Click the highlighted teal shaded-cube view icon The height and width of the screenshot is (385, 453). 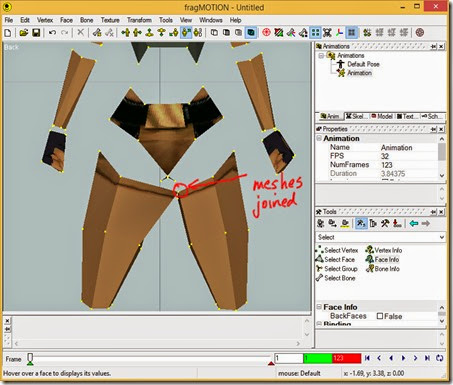pyautogui.click(x=251, y=33)
